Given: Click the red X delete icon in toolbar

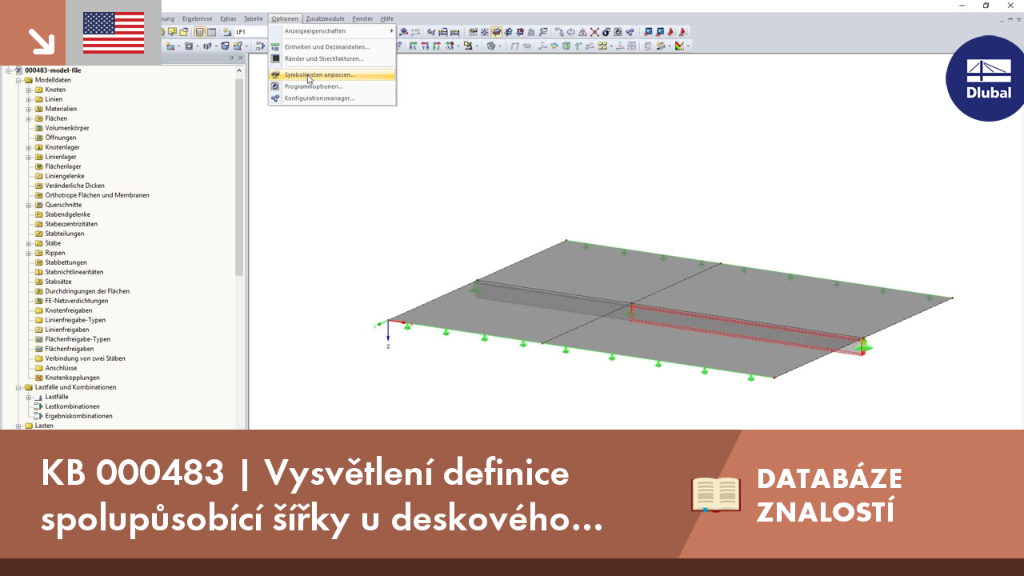Looking at the screenshot, I should [594, 31].
